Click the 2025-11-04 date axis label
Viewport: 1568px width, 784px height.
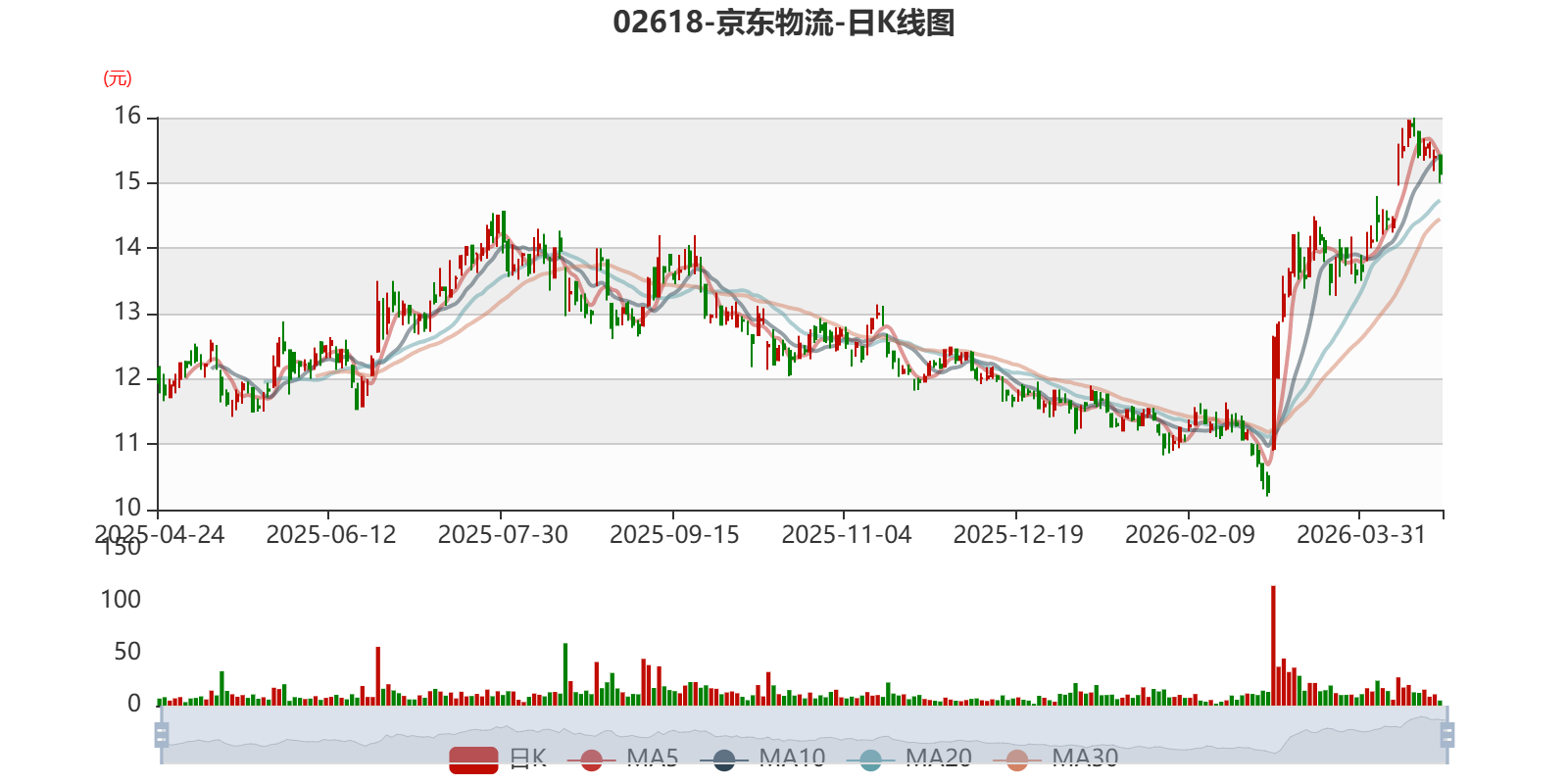(846, 534)
